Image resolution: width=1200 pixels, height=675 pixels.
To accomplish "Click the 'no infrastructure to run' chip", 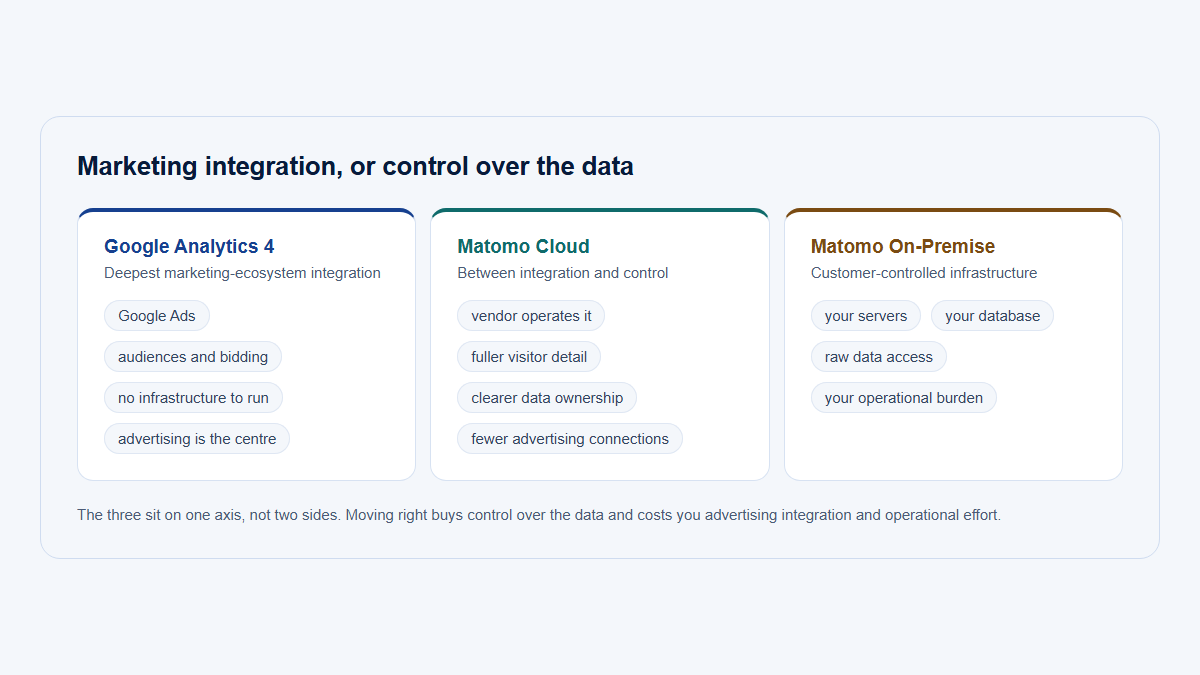I will click(x=193, y=398).
